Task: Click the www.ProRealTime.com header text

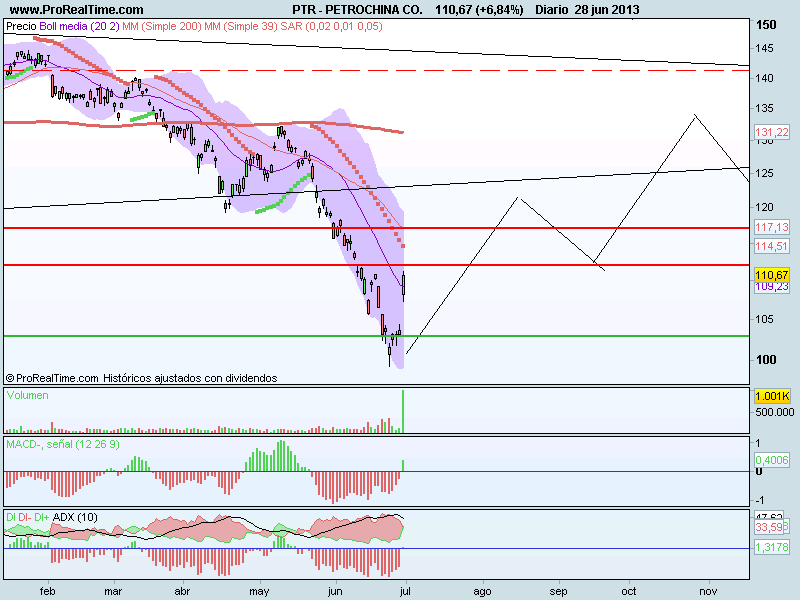Action: tap(77, 10)
